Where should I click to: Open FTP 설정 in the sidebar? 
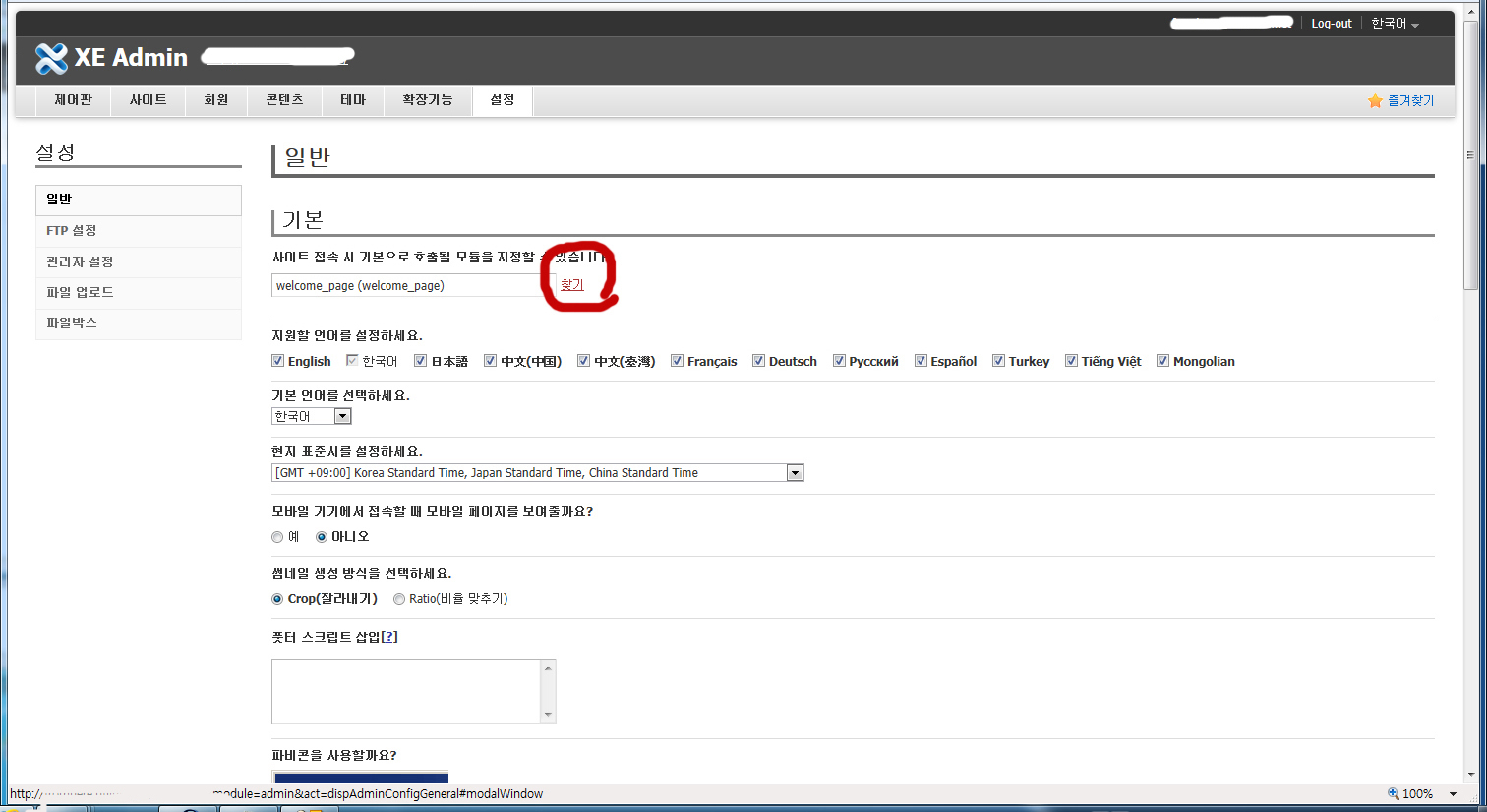pos(72,231)
